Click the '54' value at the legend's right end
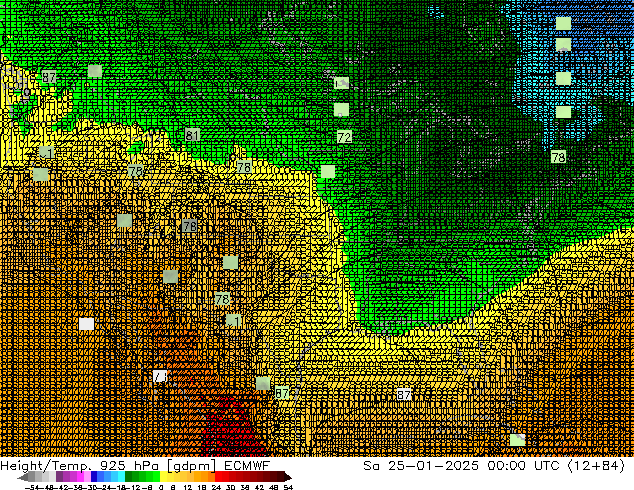The height and width of the screenshot is (490, 634). tap(288, 488)
